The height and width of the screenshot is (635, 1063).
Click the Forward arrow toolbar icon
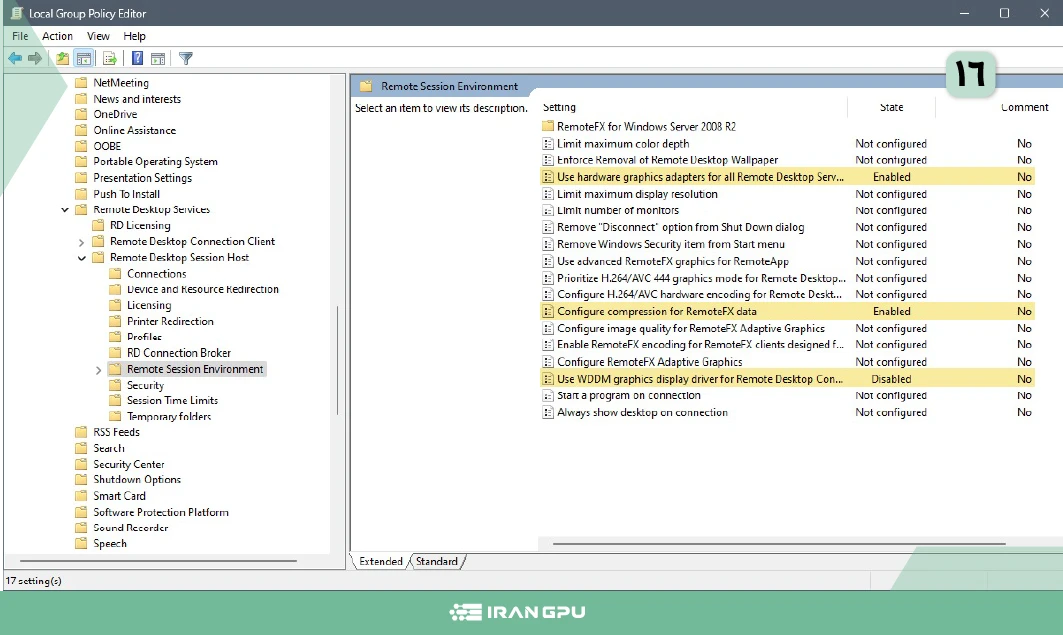[x=35, y=58]
